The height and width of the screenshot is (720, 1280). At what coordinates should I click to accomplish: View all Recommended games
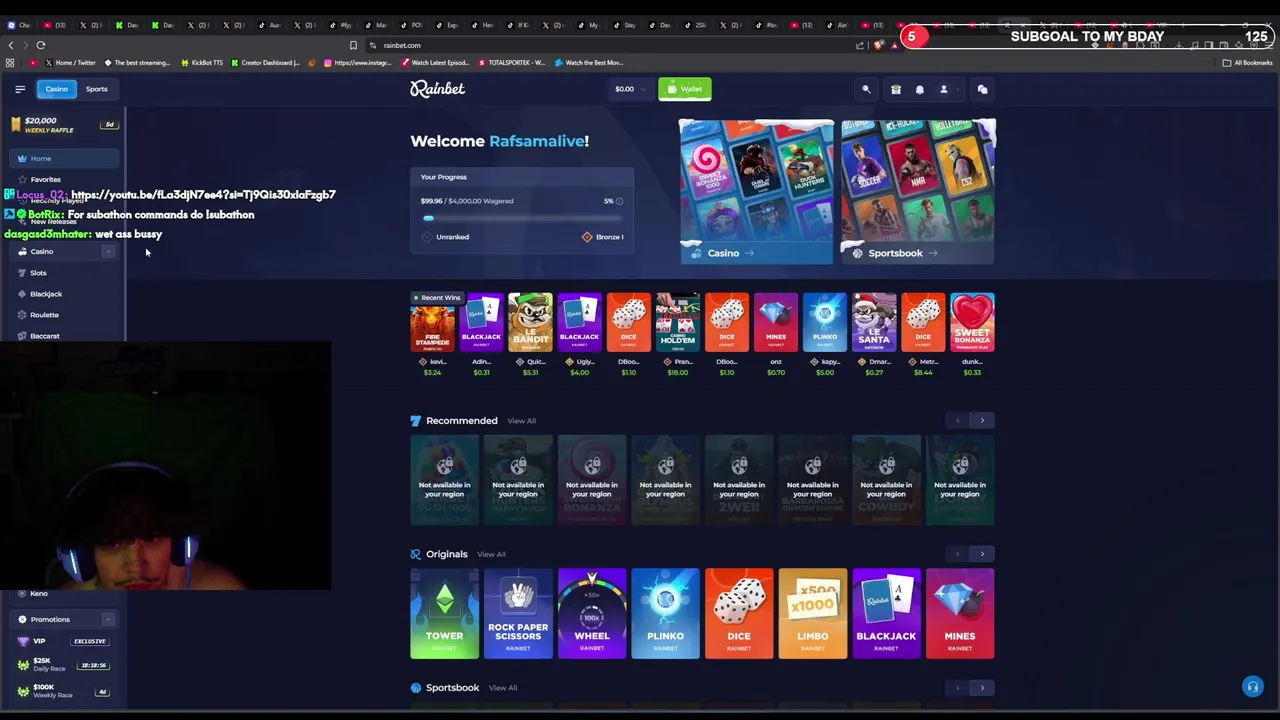521,421
